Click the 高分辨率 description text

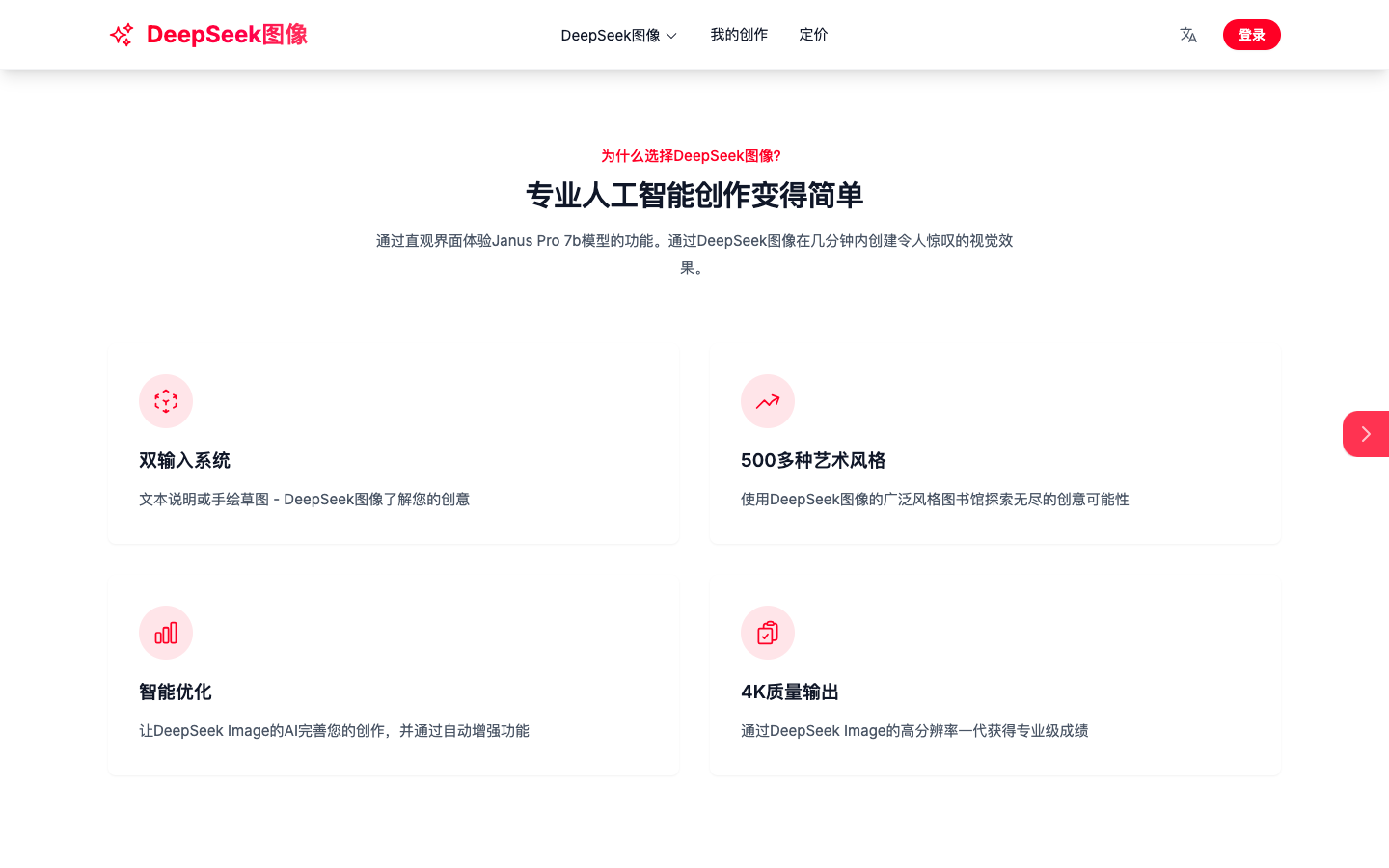click(914, 731)
